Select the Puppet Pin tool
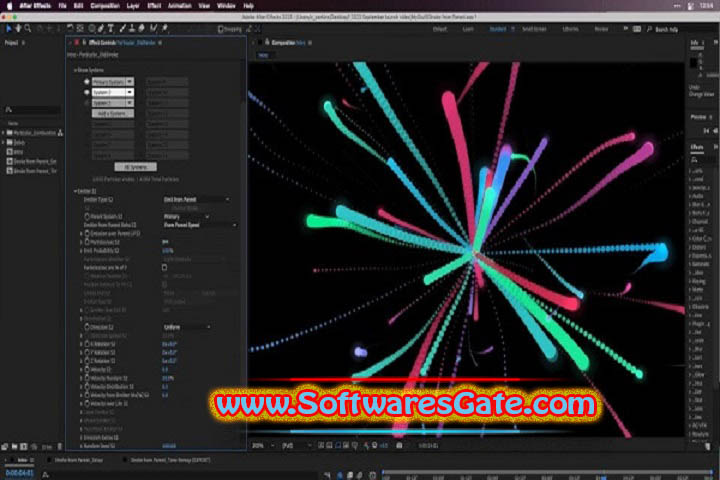 click(x=164, y=29)
